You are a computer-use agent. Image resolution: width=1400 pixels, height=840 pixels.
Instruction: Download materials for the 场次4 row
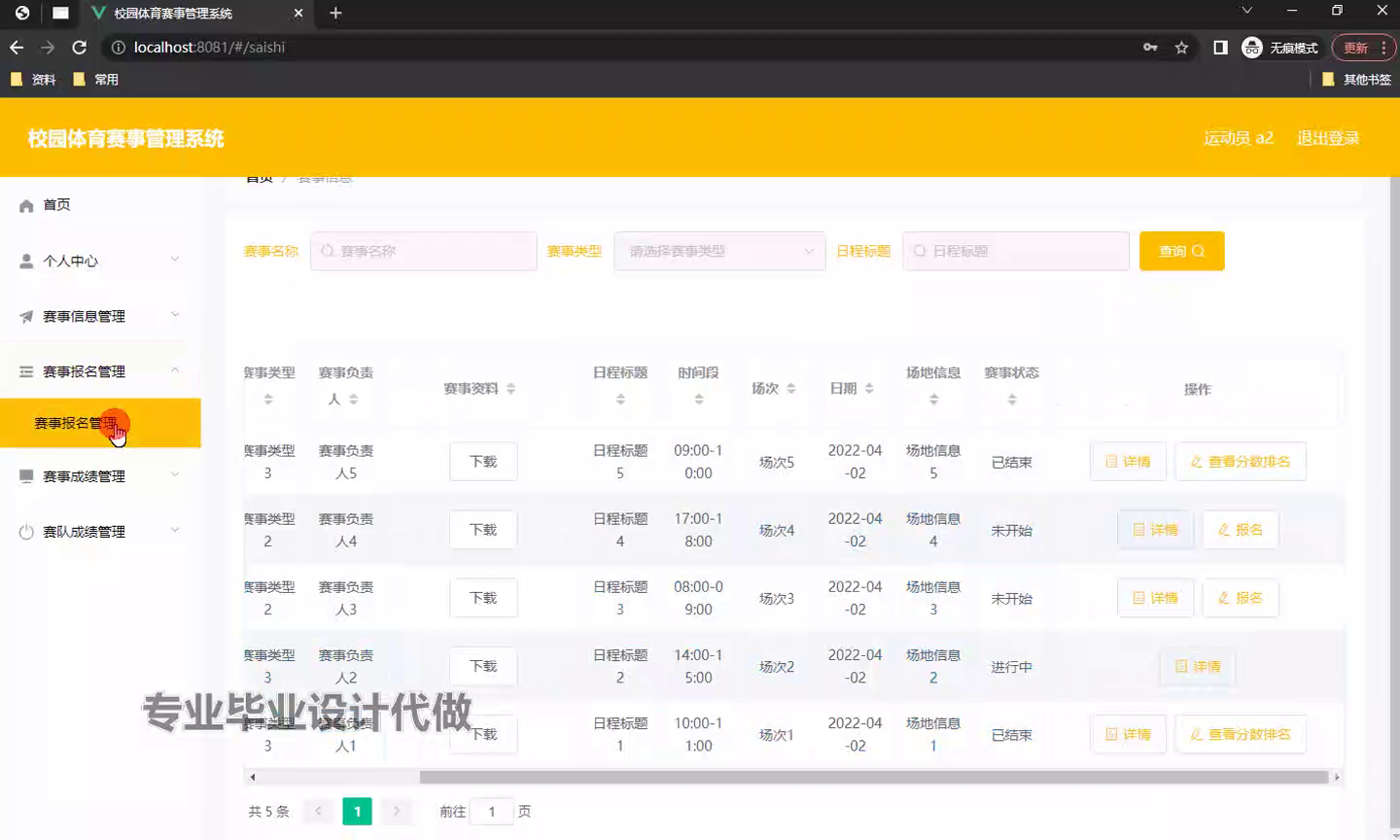[x=483, y=530]
